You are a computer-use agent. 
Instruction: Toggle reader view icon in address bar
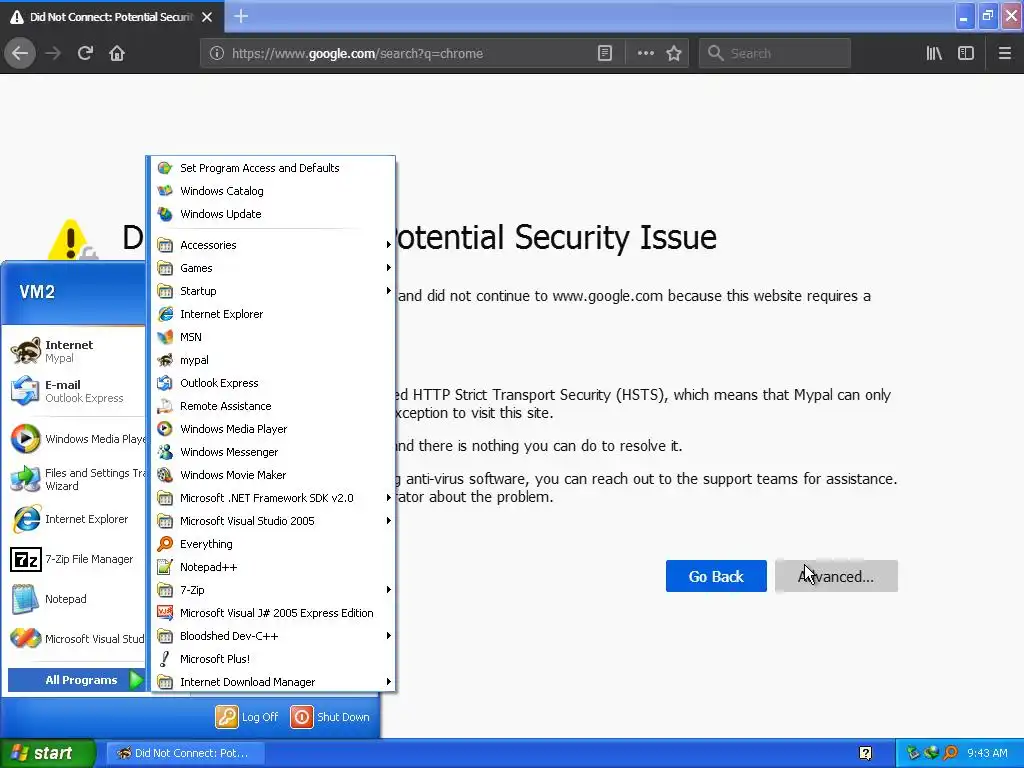coord(605,54)
